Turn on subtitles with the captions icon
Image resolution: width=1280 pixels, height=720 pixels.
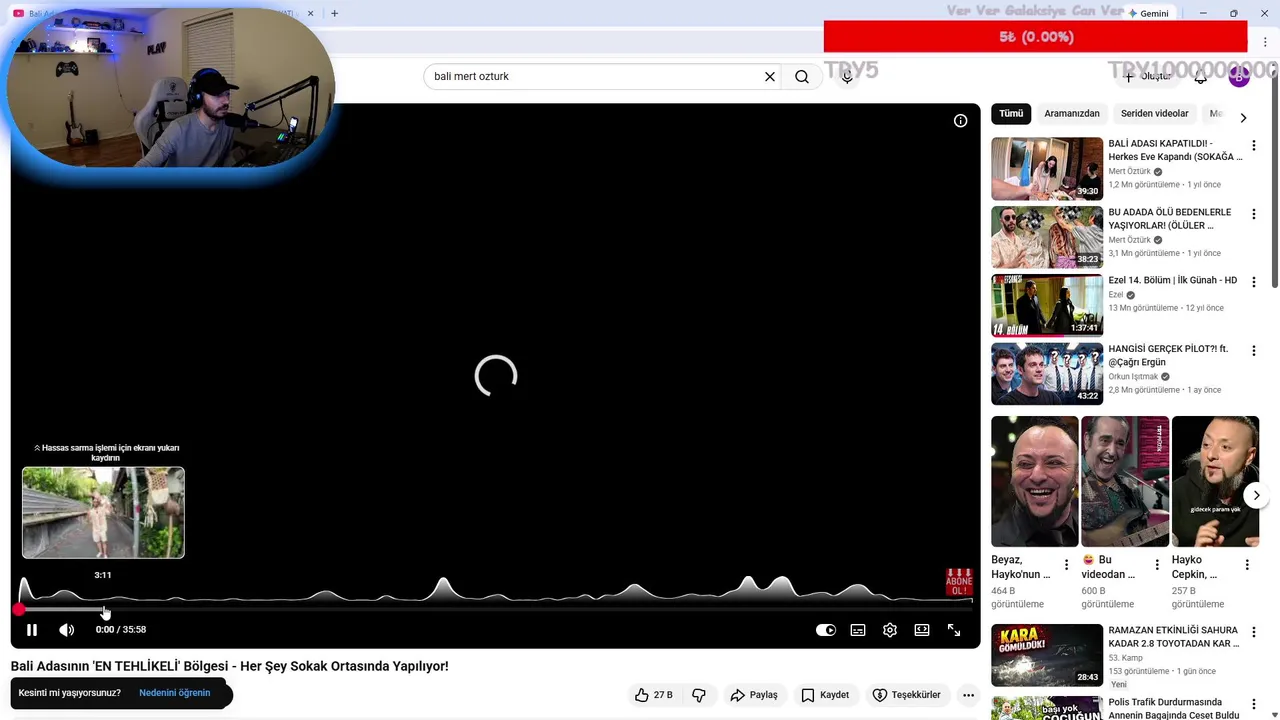pyautogui.click(x=858, y=630)
